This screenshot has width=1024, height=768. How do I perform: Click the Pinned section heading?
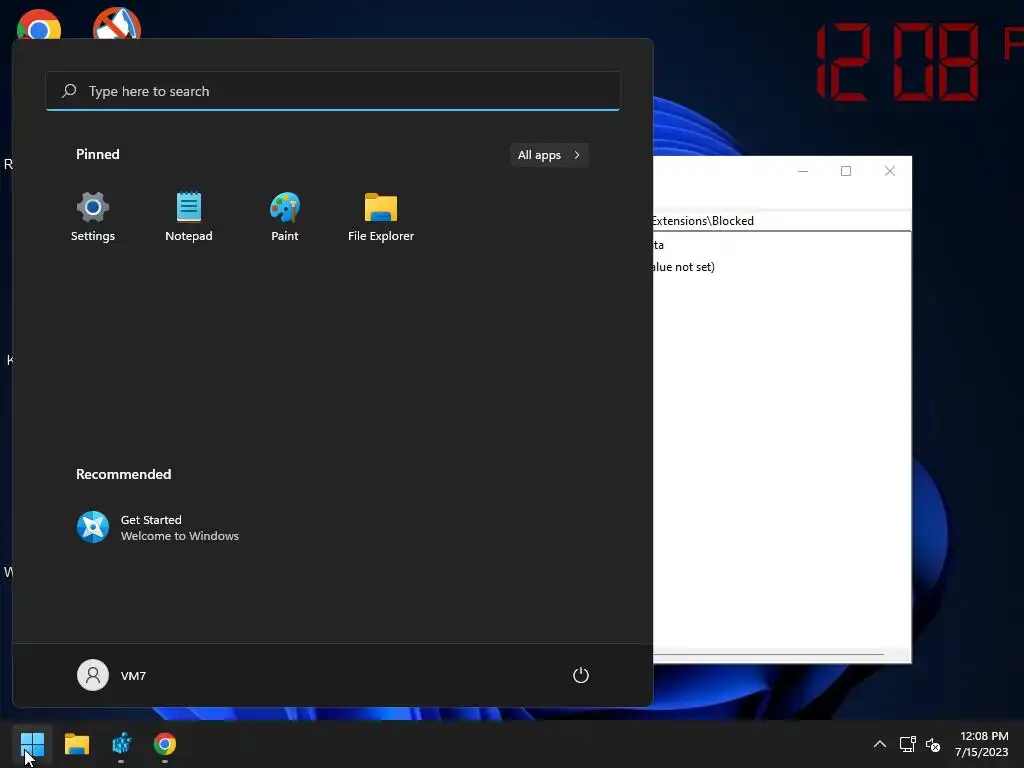click(98, 154)
